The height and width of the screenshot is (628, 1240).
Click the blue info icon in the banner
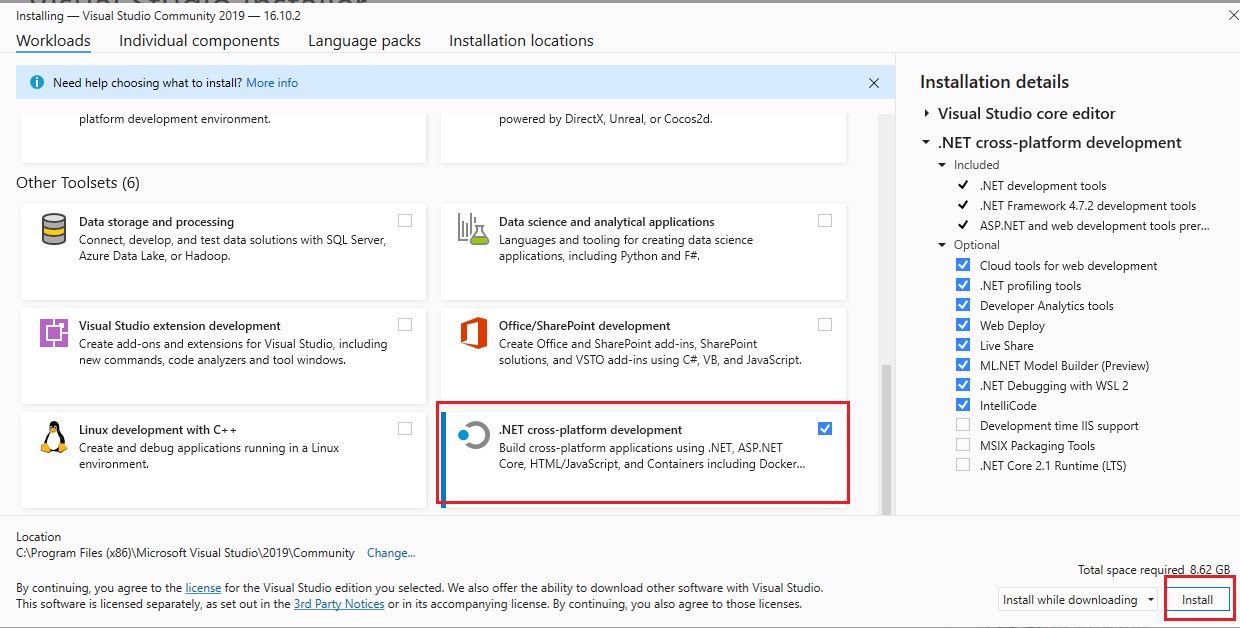tap(37, 83)
